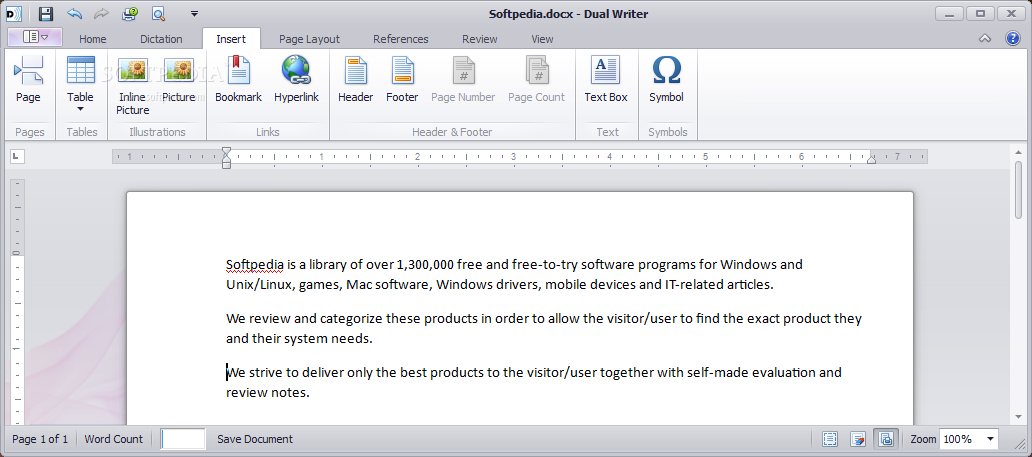Click the scrollbar down arrow
Viewport: 1032px width, 457px height.
pos(1019,416)
